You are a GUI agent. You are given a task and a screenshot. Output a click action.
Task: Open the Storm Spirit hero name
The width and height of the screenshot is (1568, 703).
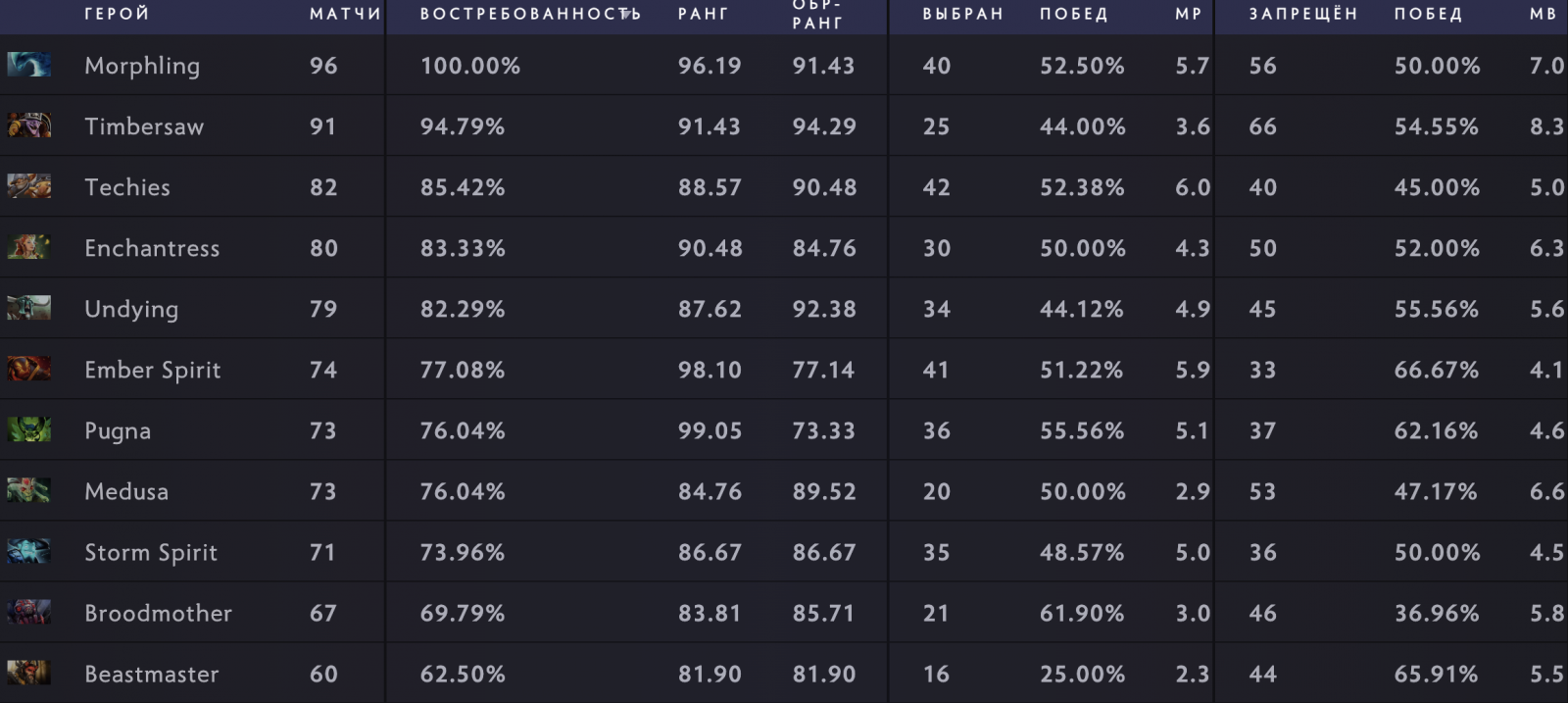click(151, 552)
